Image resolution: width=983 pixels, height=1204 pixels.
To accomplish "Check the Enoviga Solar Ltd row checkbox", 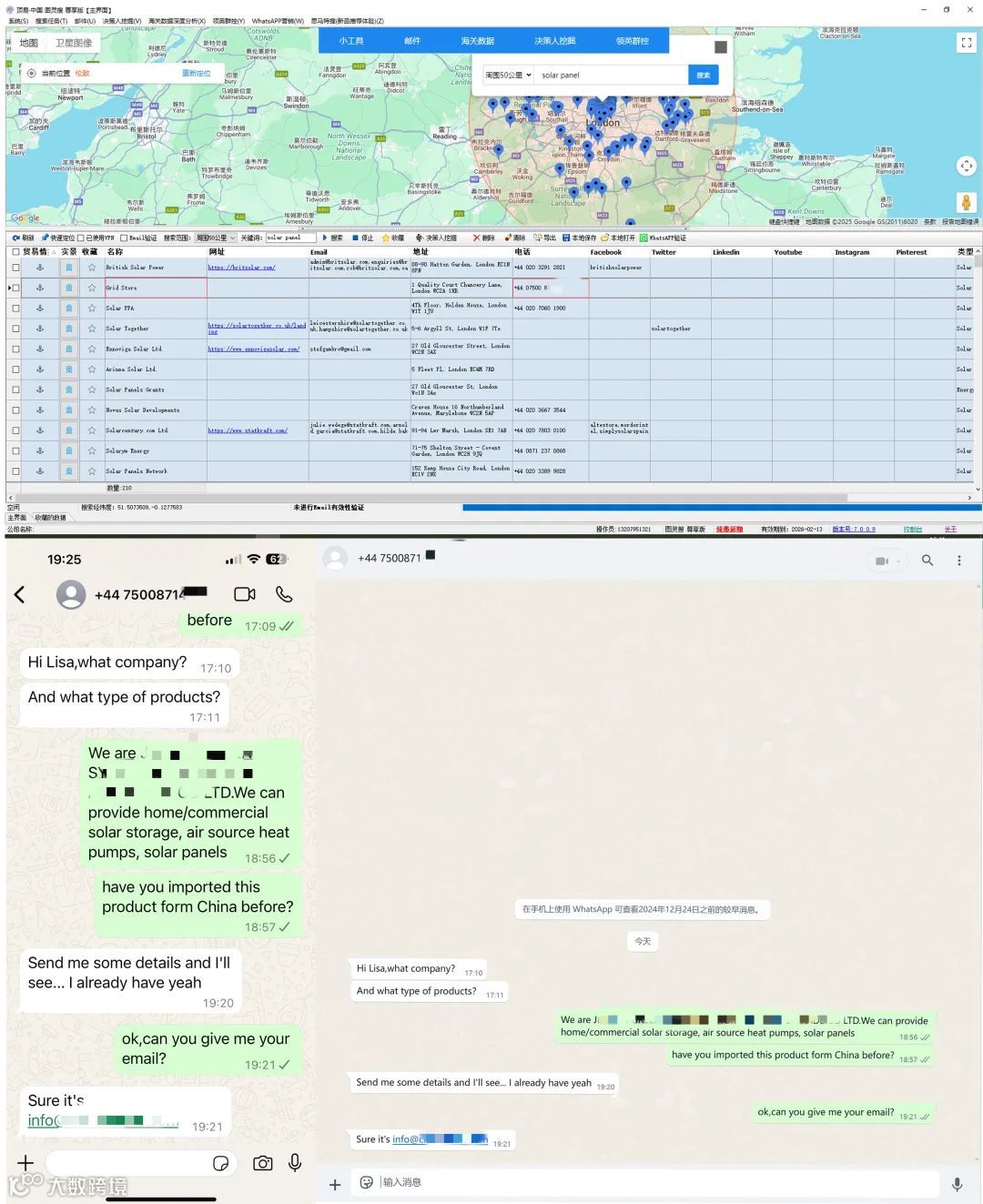I will click(15, 349).
